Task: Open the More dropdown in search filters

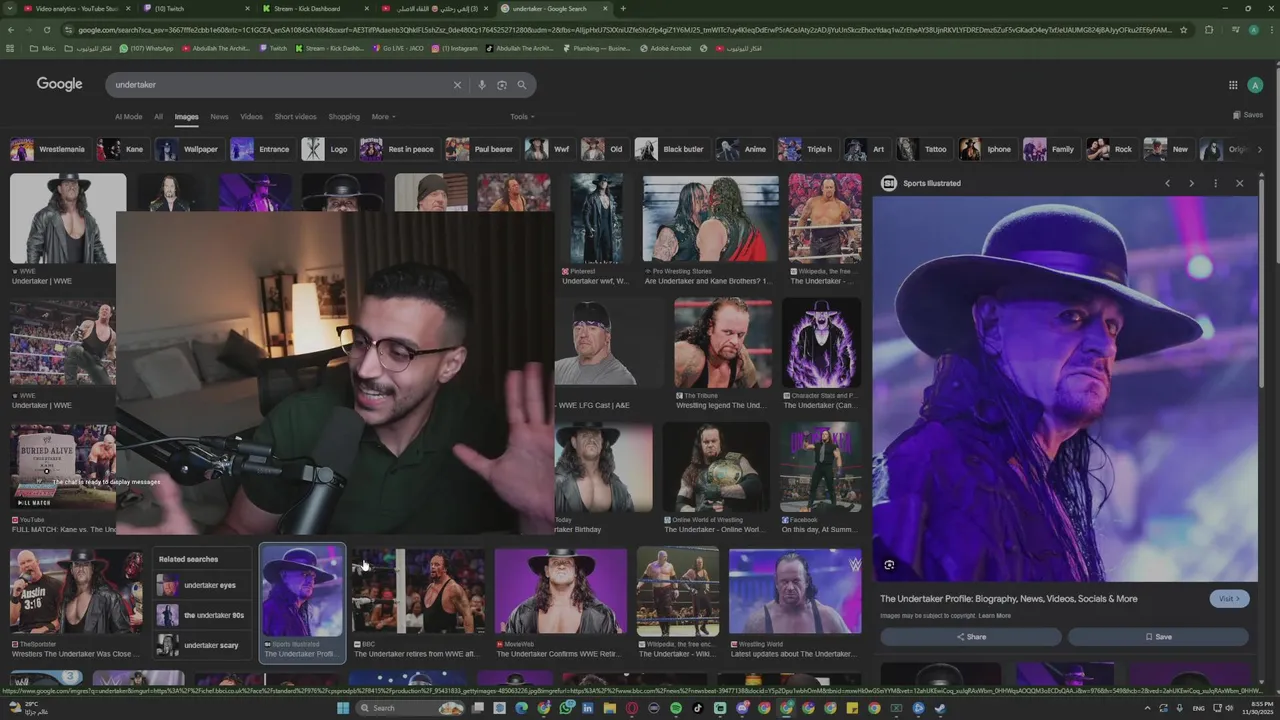Action: 383,117
